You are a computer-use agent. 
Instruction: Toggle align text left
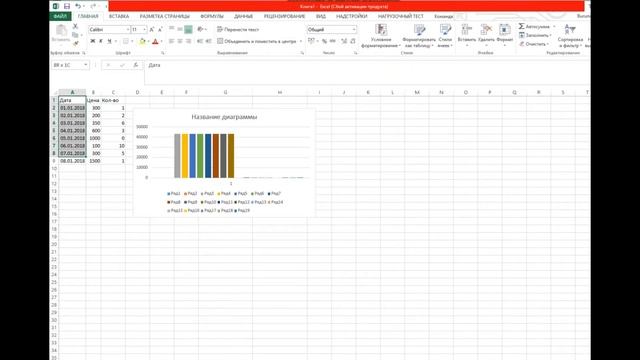click(171, 41)
